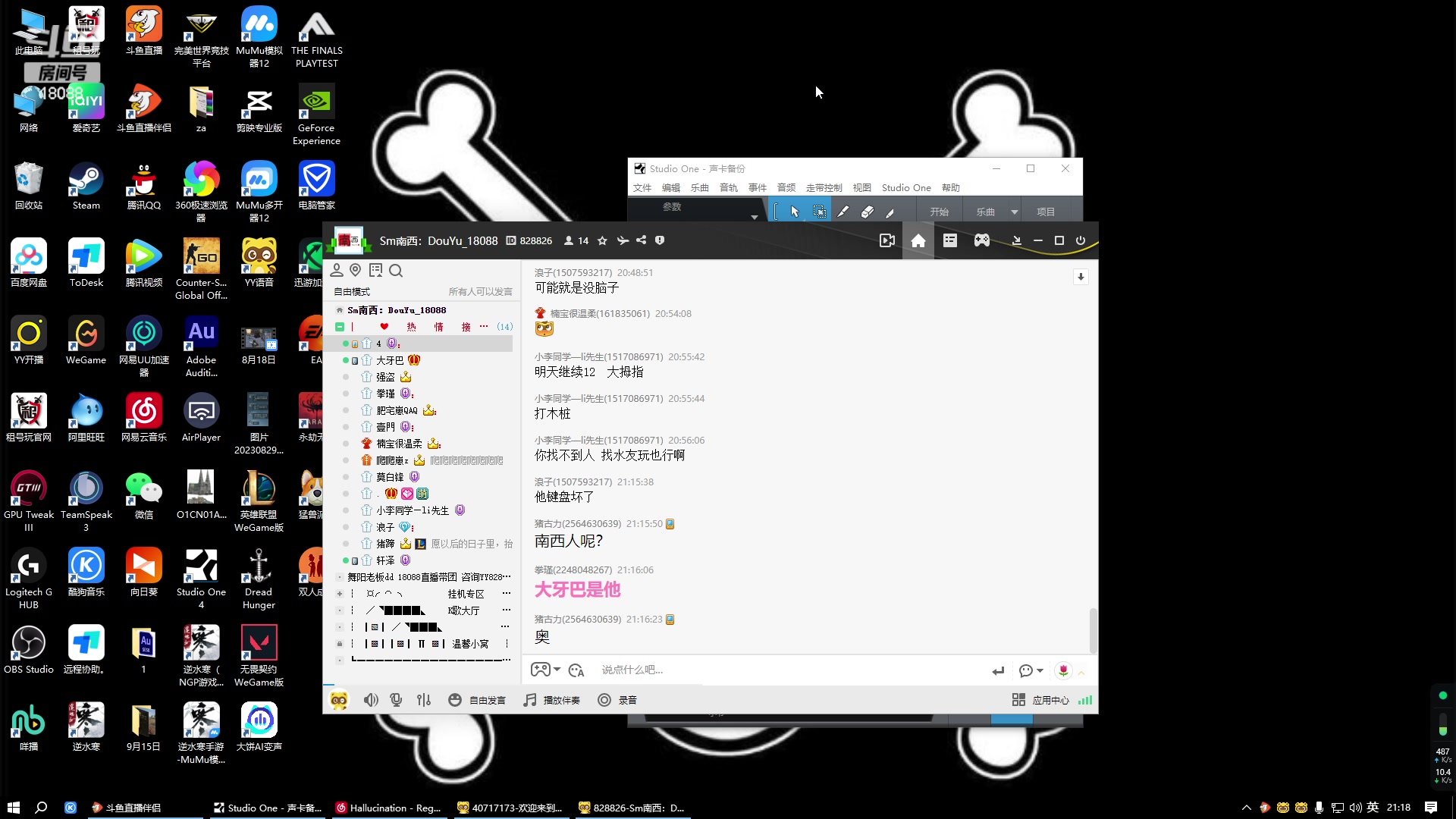1456x819 pixels.
Task: Select user 大牙巴 in member list
Action: click(390, 360)
